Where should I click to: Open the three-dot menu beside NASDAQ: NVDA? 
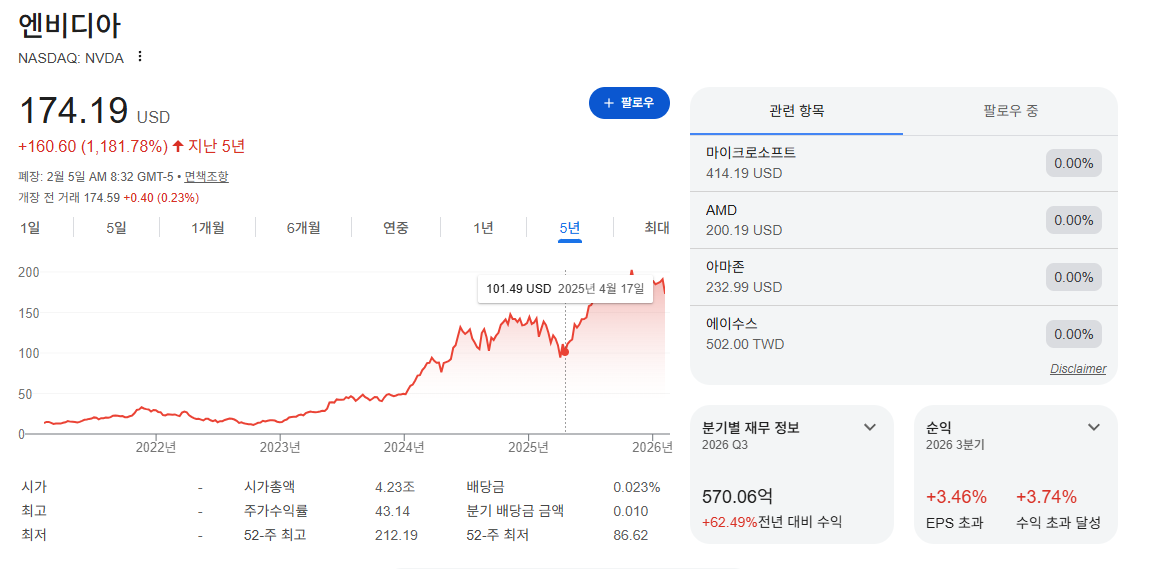pos(140,57)
